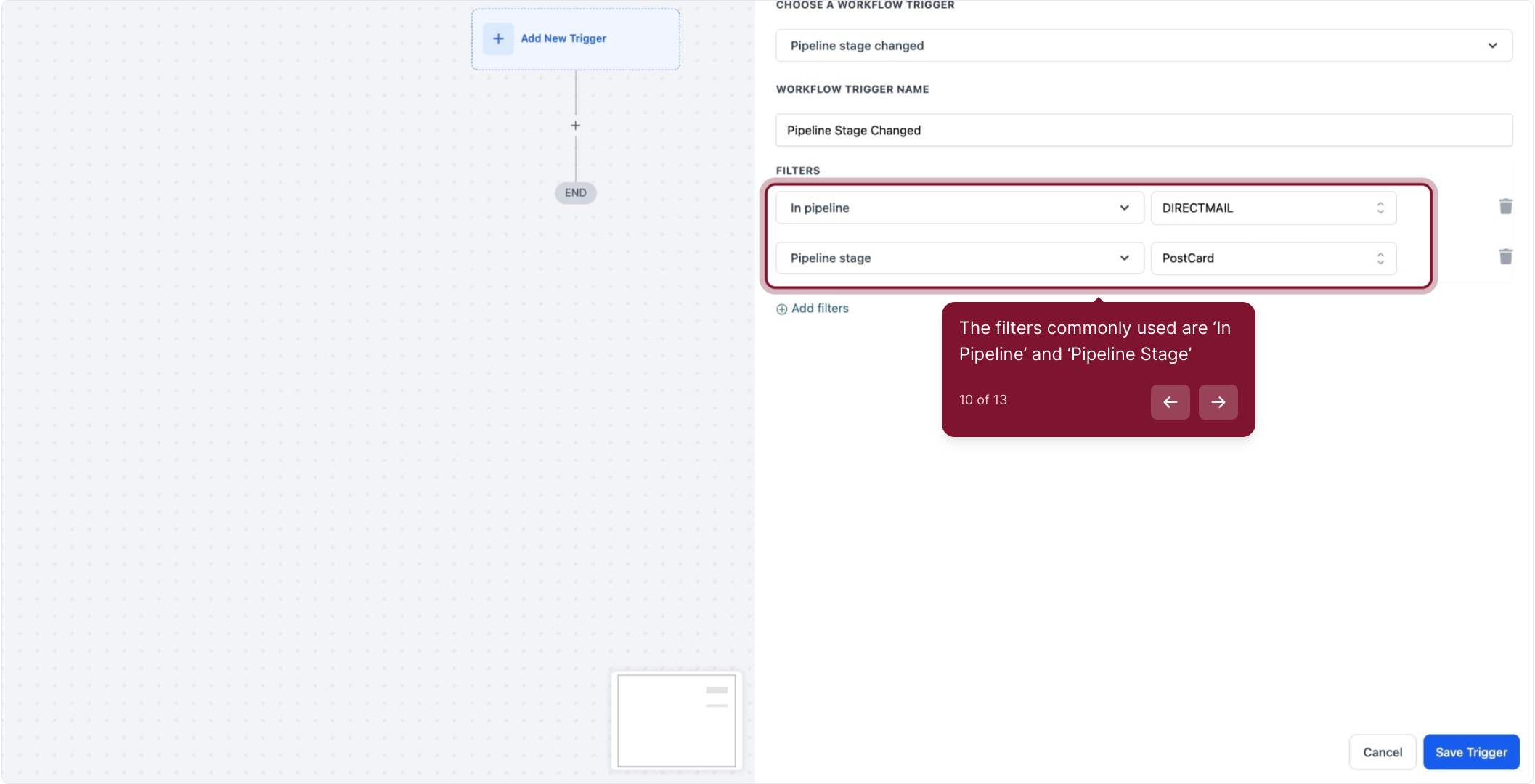This screenshot has width=1535, height=784.
Task: Advance to next tour step arrow
Action: coord(1218,402)
